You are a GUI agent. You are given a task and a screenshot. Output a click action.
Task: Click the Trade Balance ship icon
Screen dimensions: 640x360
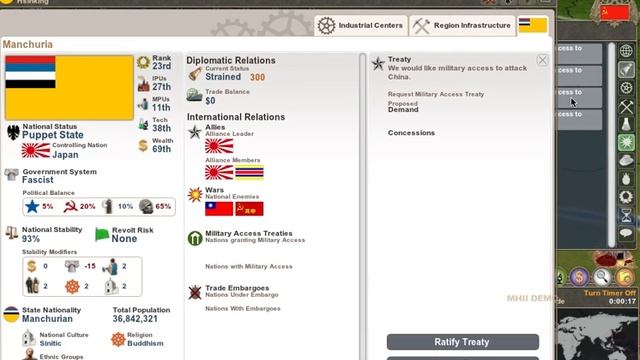194,95
